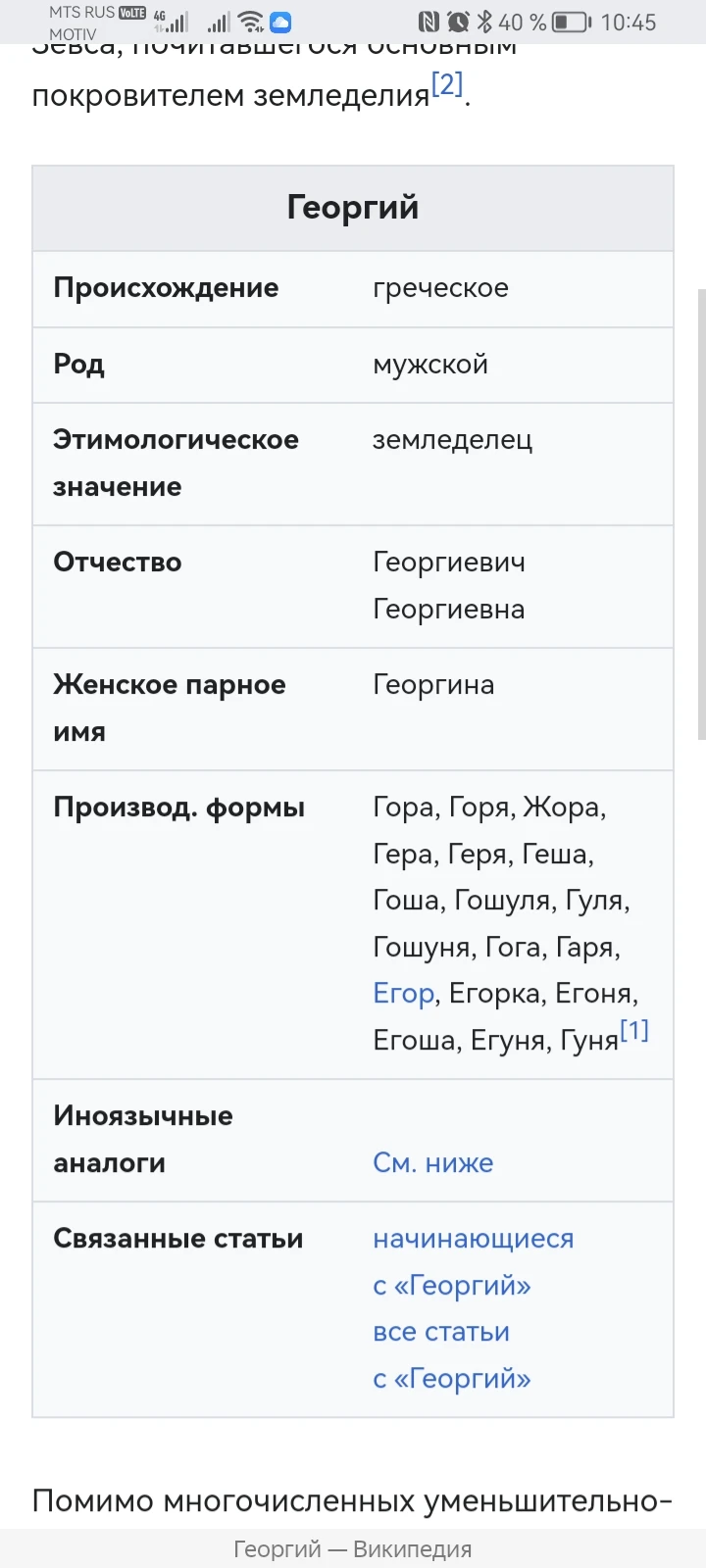This screenshot has height=1568, width=706.
Task: Open articles beginning with «Георгий»
Action: [x=473, y=1262]
